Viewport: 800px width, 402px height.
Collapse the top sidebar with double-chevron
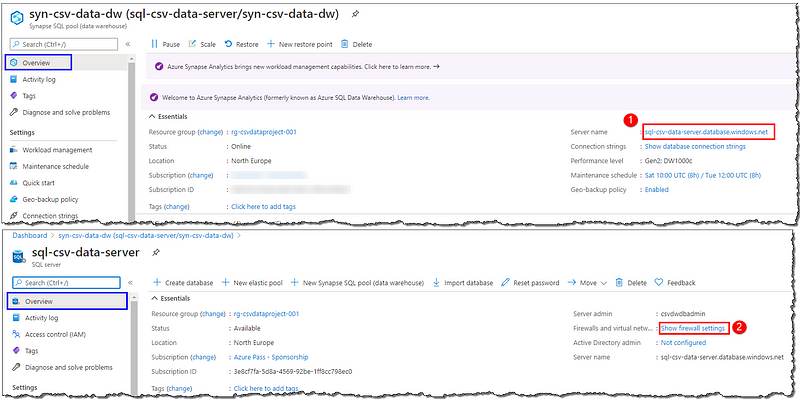[128, 45]
